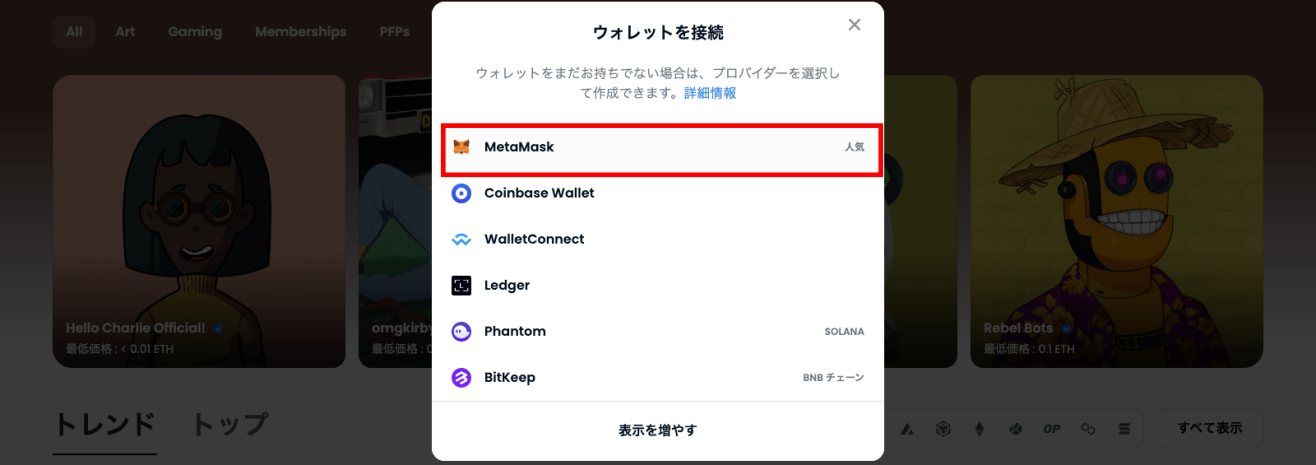Filter by Ethereum chain icon
The width and height of the screenshot is (1316, 465).
click(x=980, y=429)
